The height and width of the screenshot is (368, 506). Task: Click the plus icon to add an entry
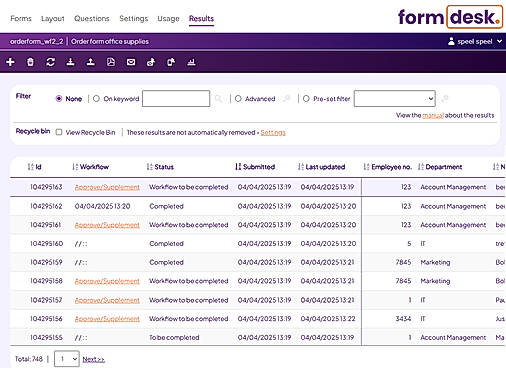pos(10,62)
